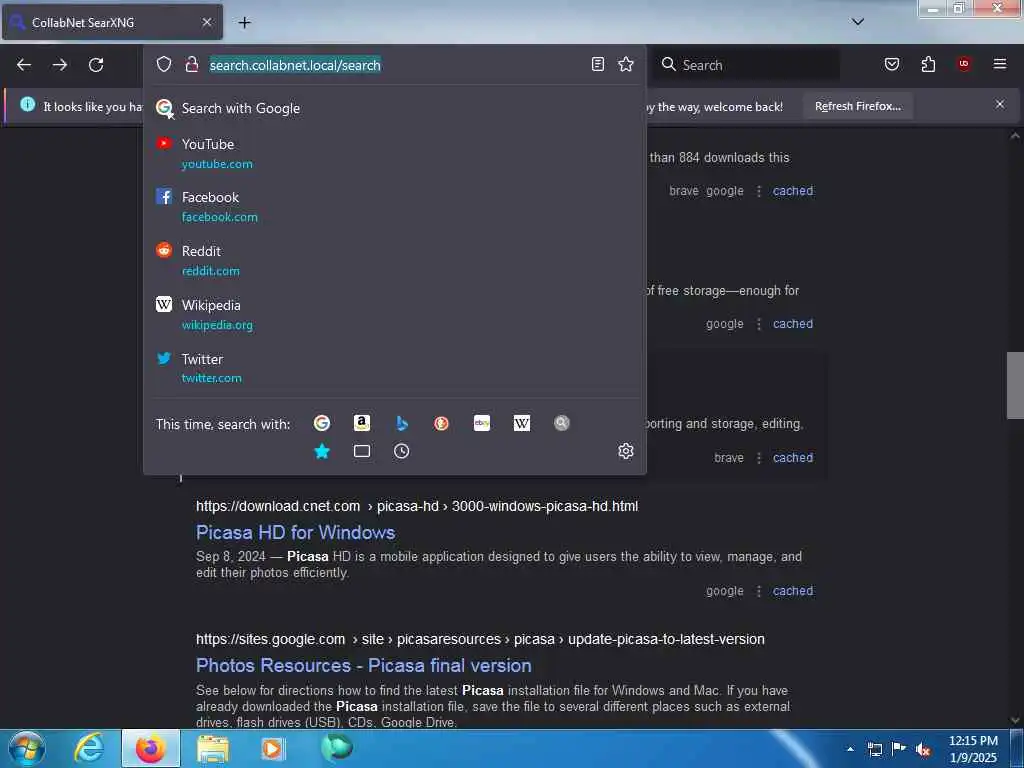Open more options dots beside brave google cached
The image size is (1024, 768).
pos(759,191)
